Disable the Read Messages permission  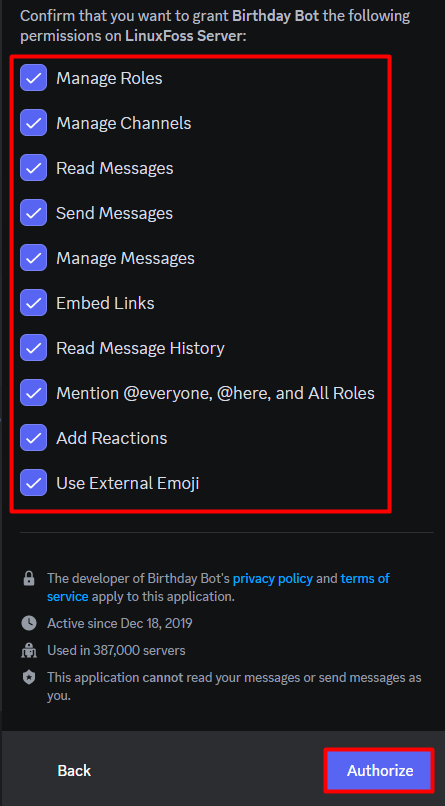(33, 168)
